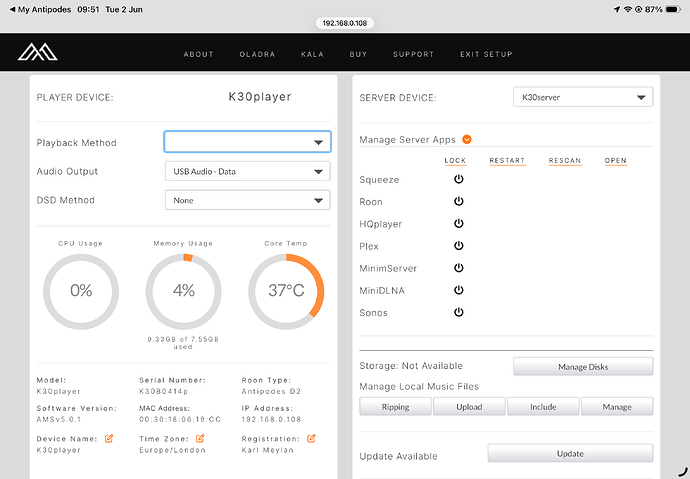Click the Upload button
The image size is (690, 479).
[x=469, y=407]
